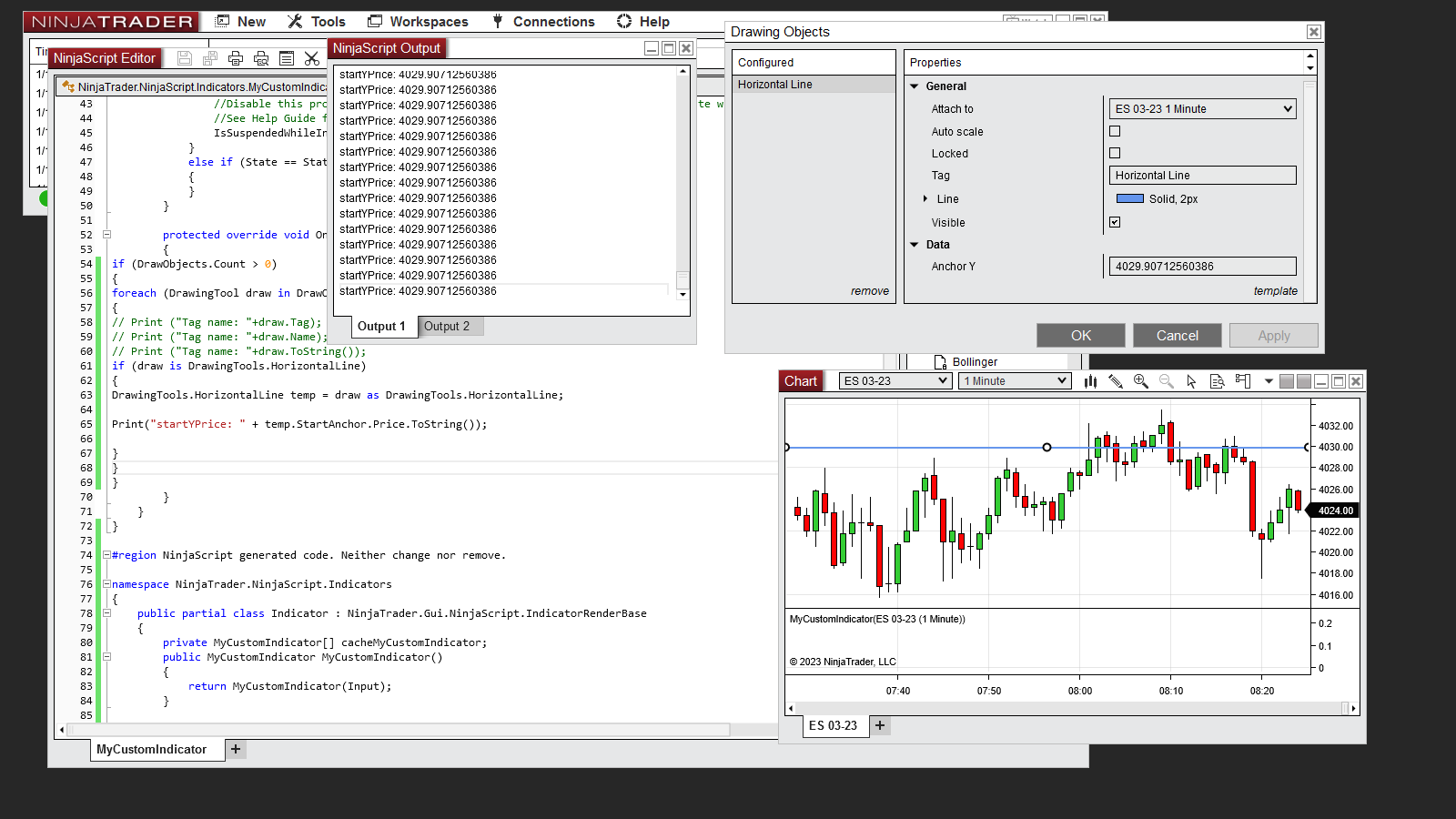Screen dimensions: 1456x819
Task: Add a new editor tab with plus button
Action: 236,750
